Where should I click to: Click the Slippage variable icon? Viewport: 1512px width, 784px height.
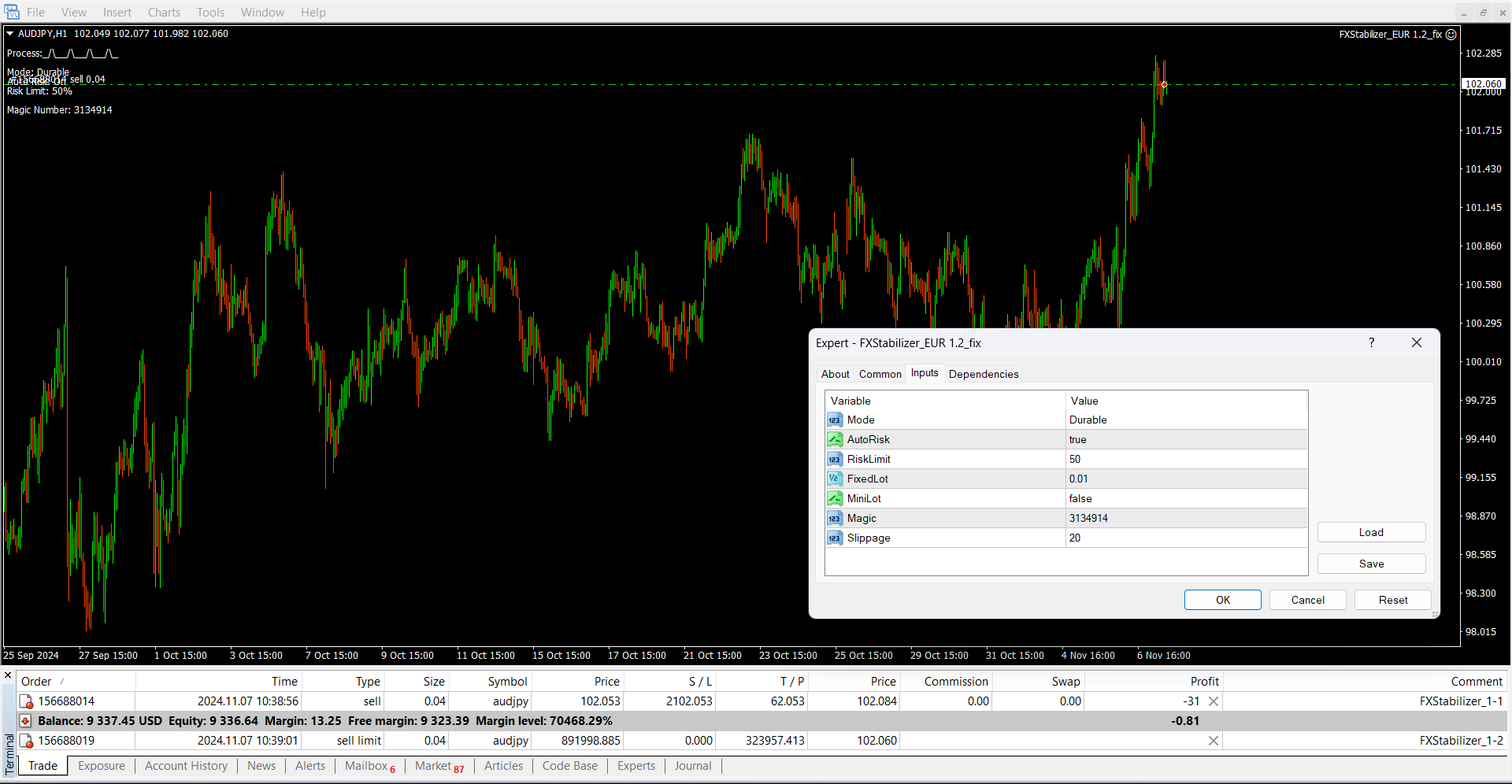coord(835,538)
